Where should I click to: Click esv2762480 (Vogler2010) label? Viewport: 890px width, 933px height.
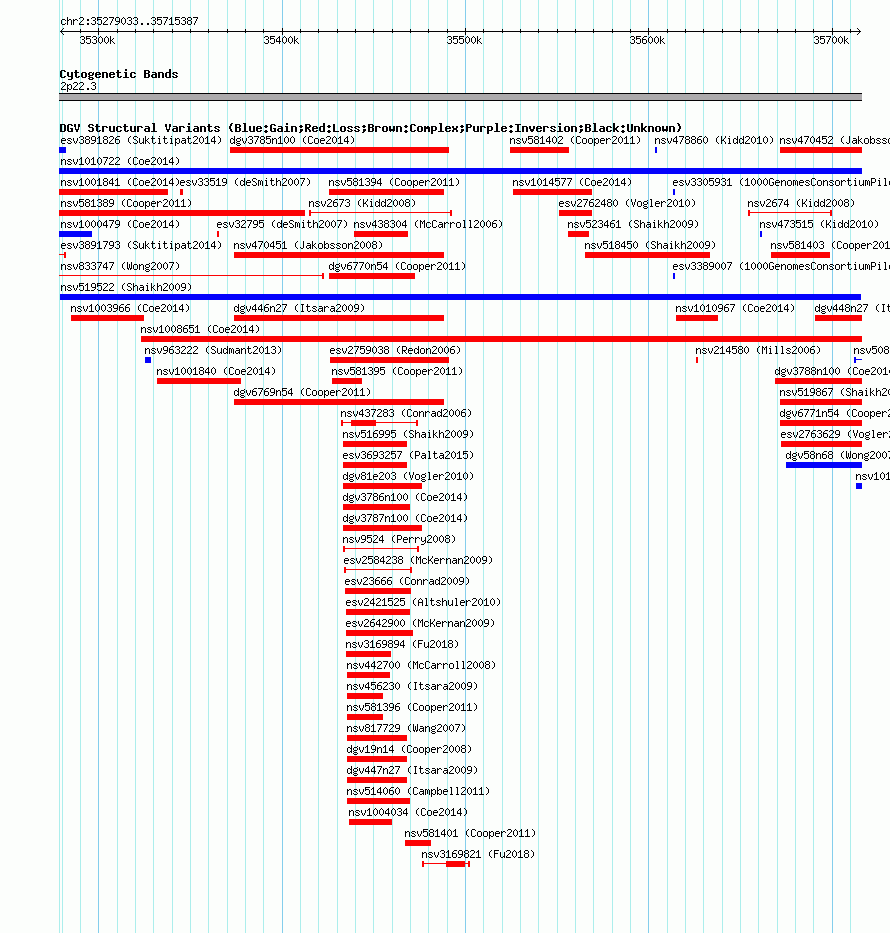[627, 203]
